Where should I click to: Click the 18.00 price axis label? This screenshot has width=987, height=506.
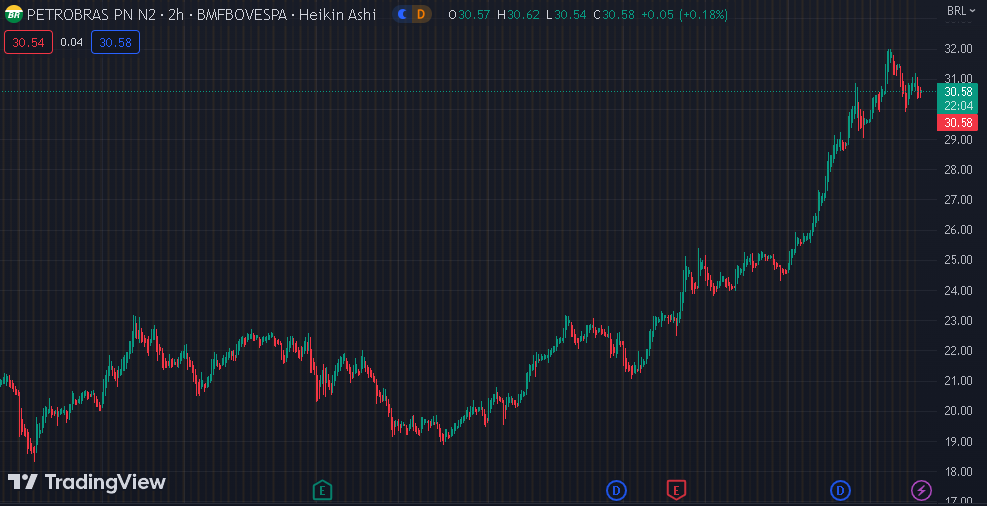click(960, 471)
